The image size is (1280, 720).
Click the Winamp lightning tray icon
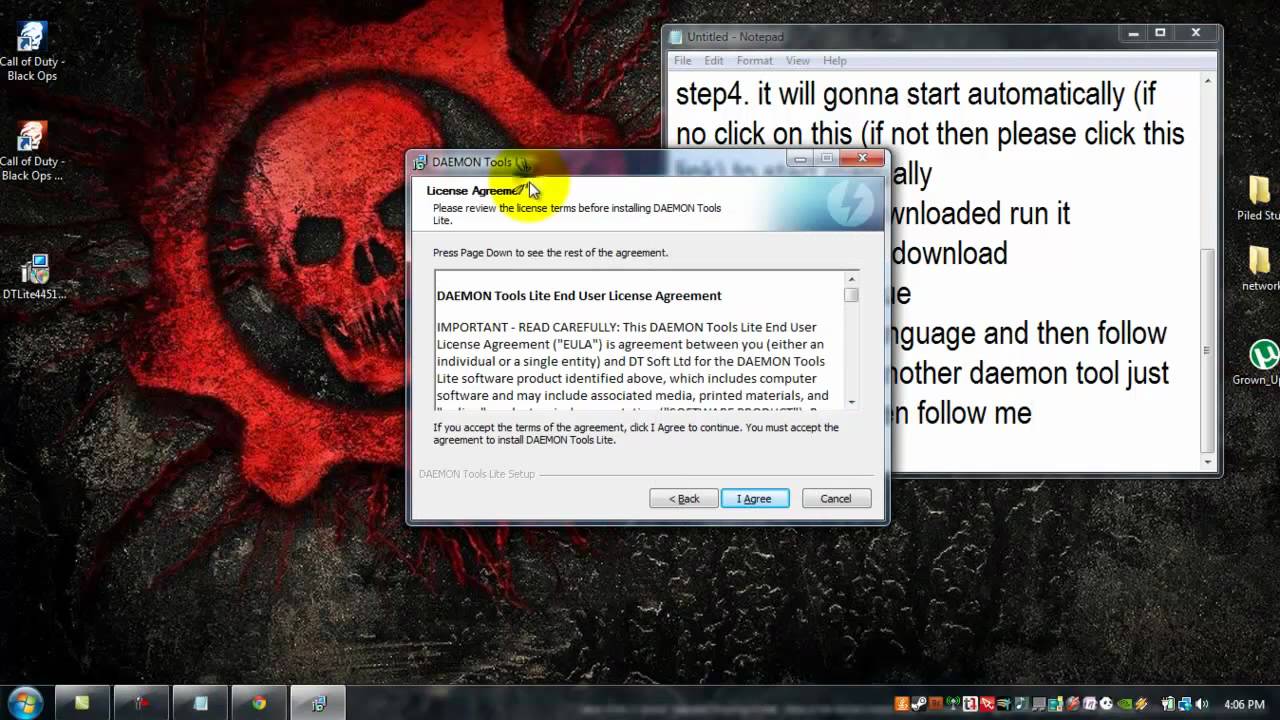[x=1141, y=704]
